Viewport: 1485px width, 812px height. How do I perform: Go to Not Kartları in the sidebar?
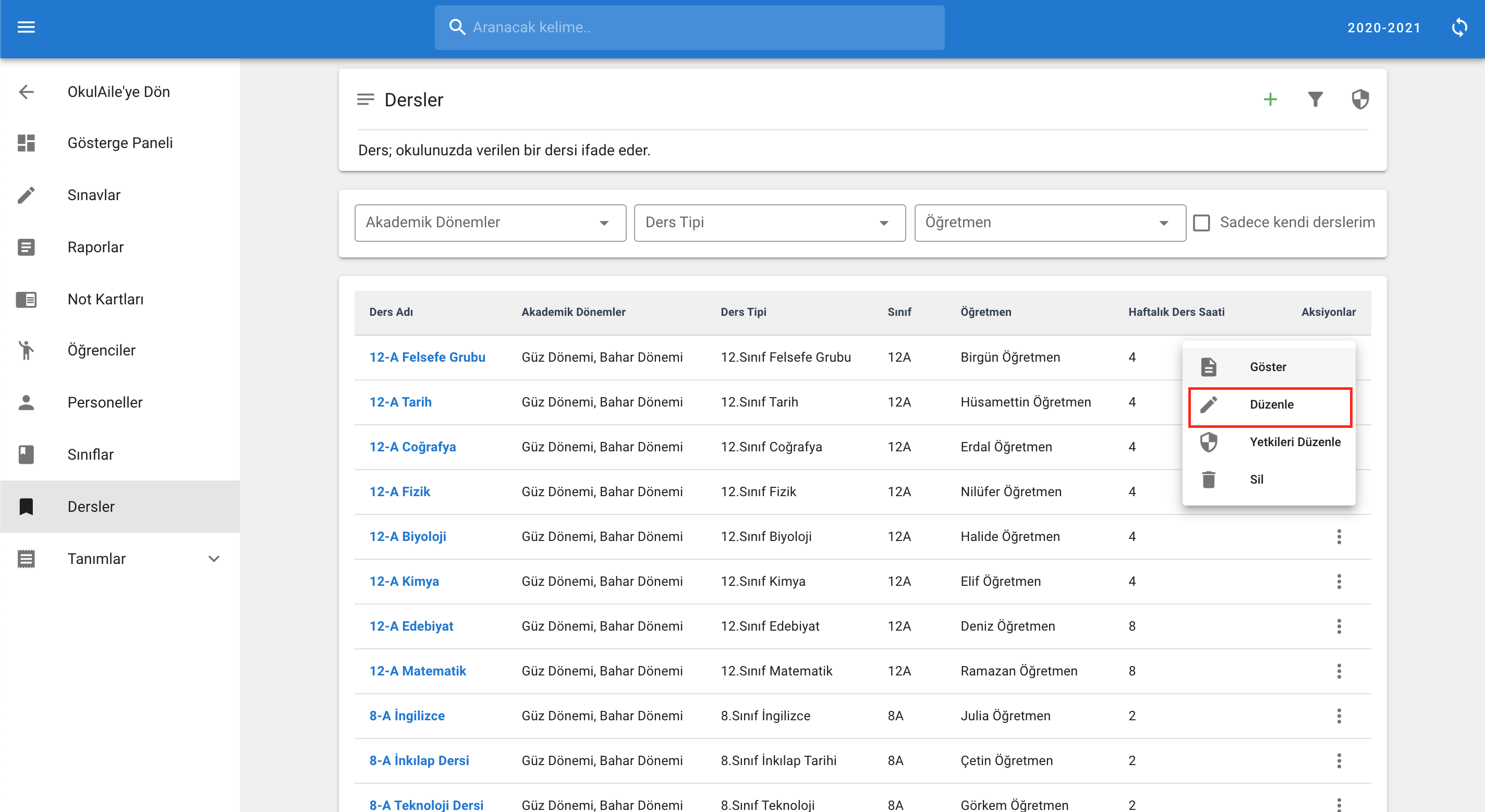point(120,299)
